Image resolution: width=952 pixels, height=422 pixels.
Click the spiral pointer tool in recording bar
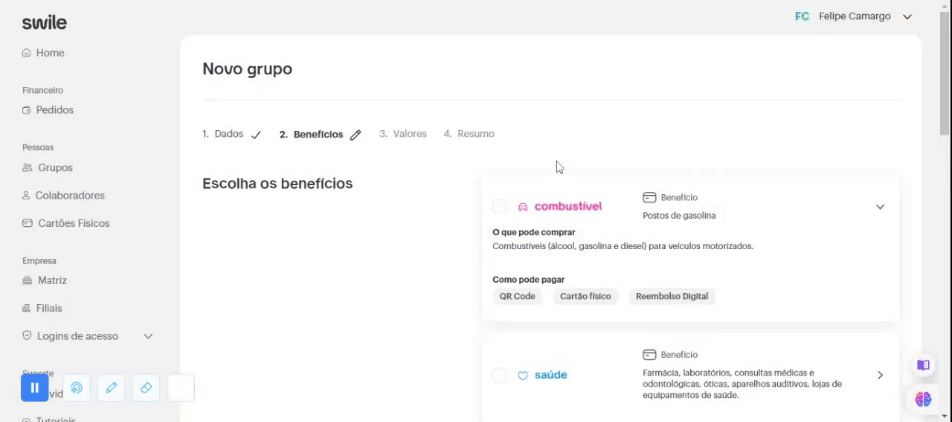76,387
